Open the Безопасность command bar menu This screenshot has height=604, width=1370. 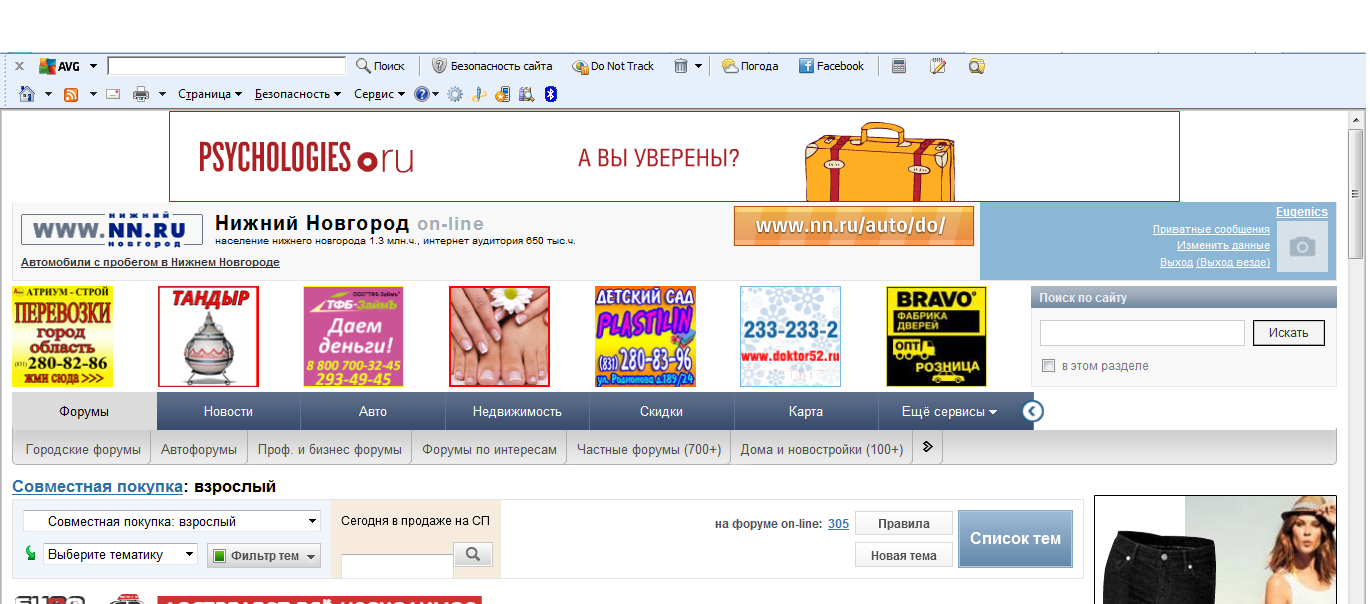298,94
